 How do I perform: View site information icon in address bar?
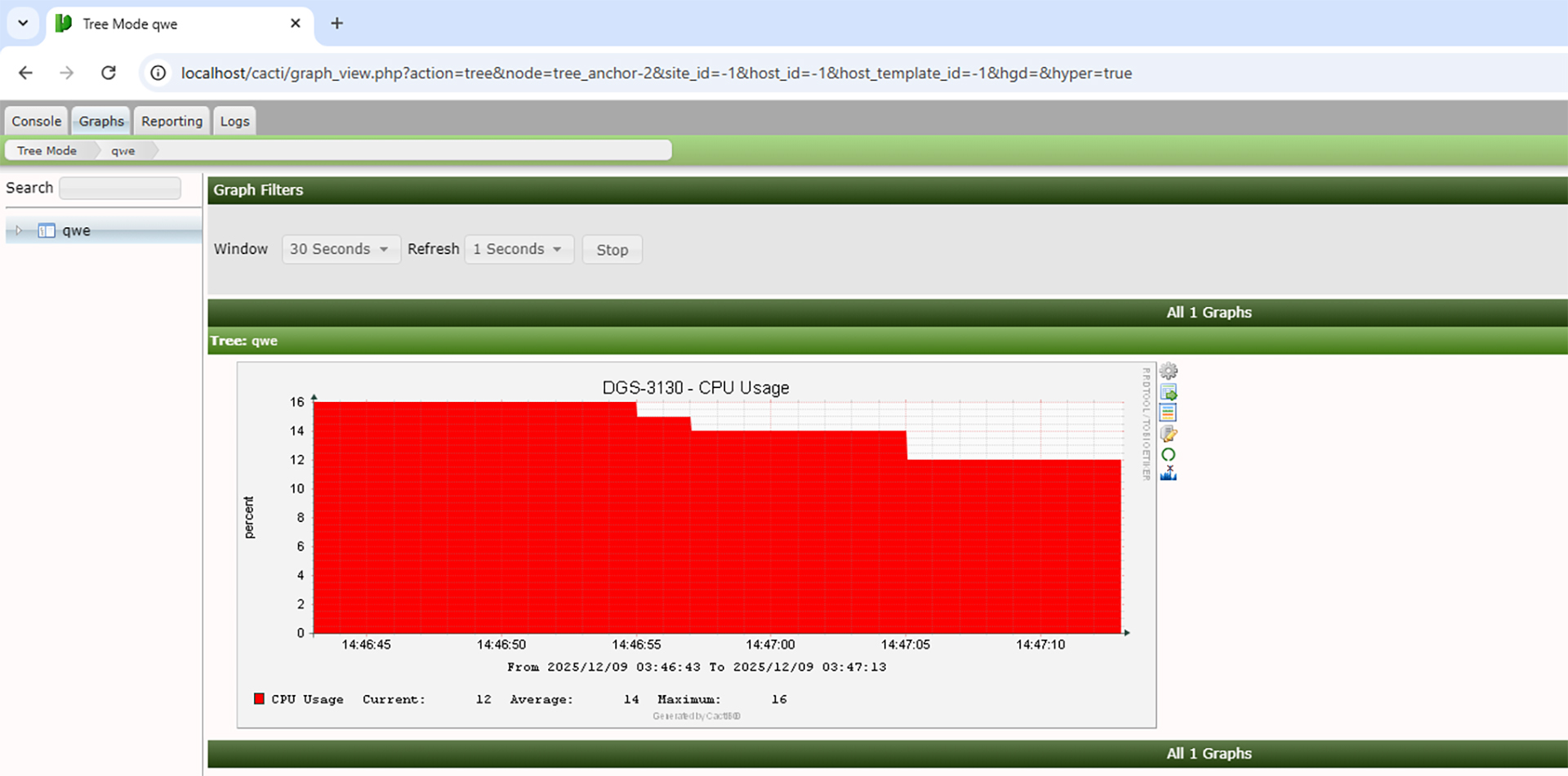click(x=158, y=73)
